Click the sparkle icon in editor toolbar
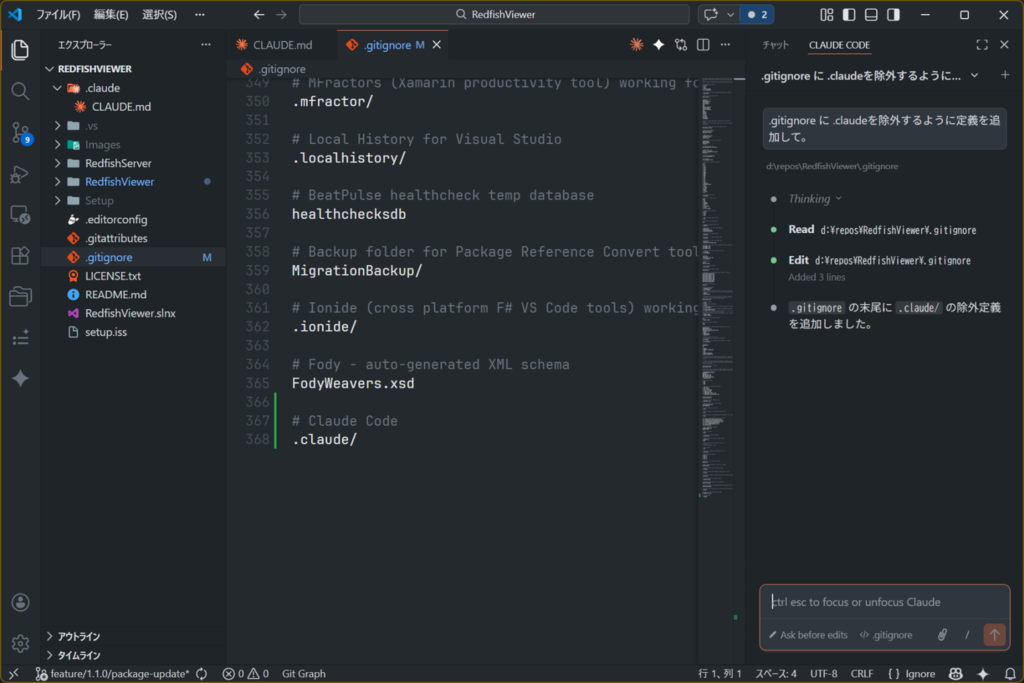The height and width of the screenshot is (683, 1024). coord(658,44)
